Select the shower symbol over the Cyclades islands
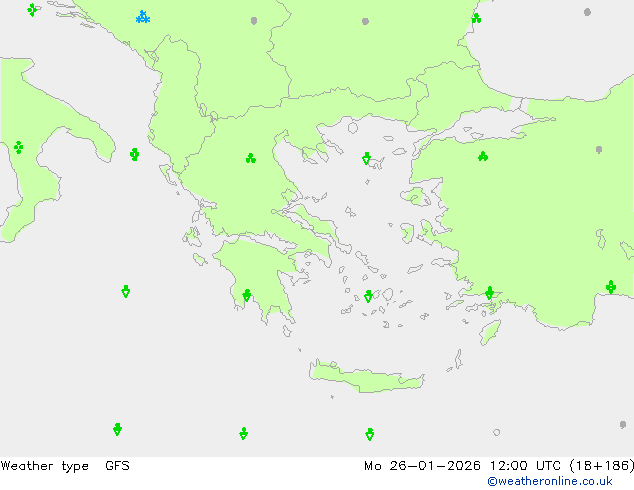 click(368, 296)
